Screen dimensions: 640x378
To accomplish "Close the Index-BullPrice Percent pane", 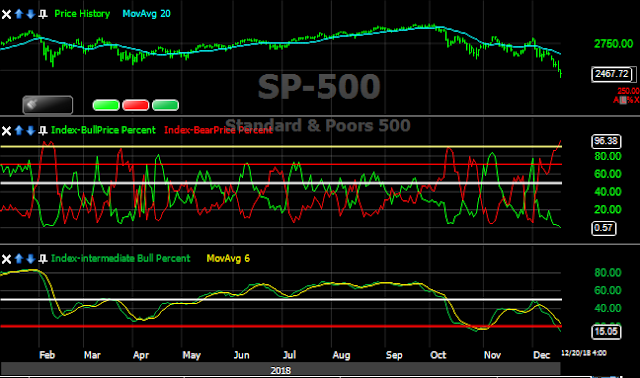I will (6, 131).
